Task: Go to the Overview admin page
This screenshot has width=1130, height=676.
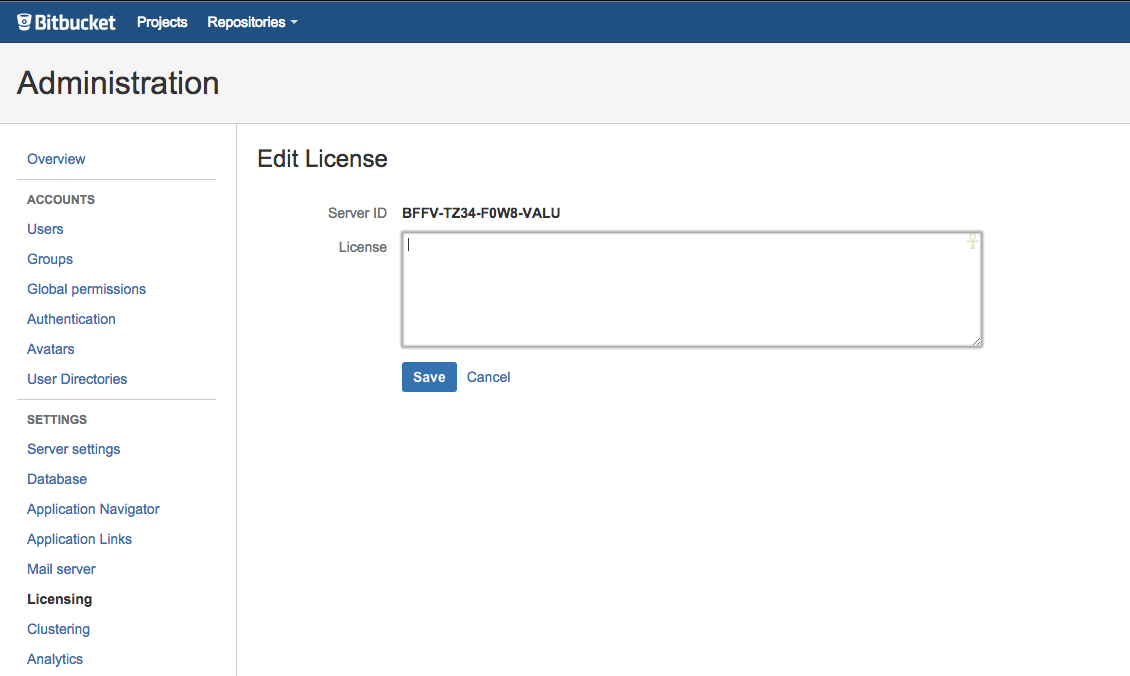Action: point(56,159)
